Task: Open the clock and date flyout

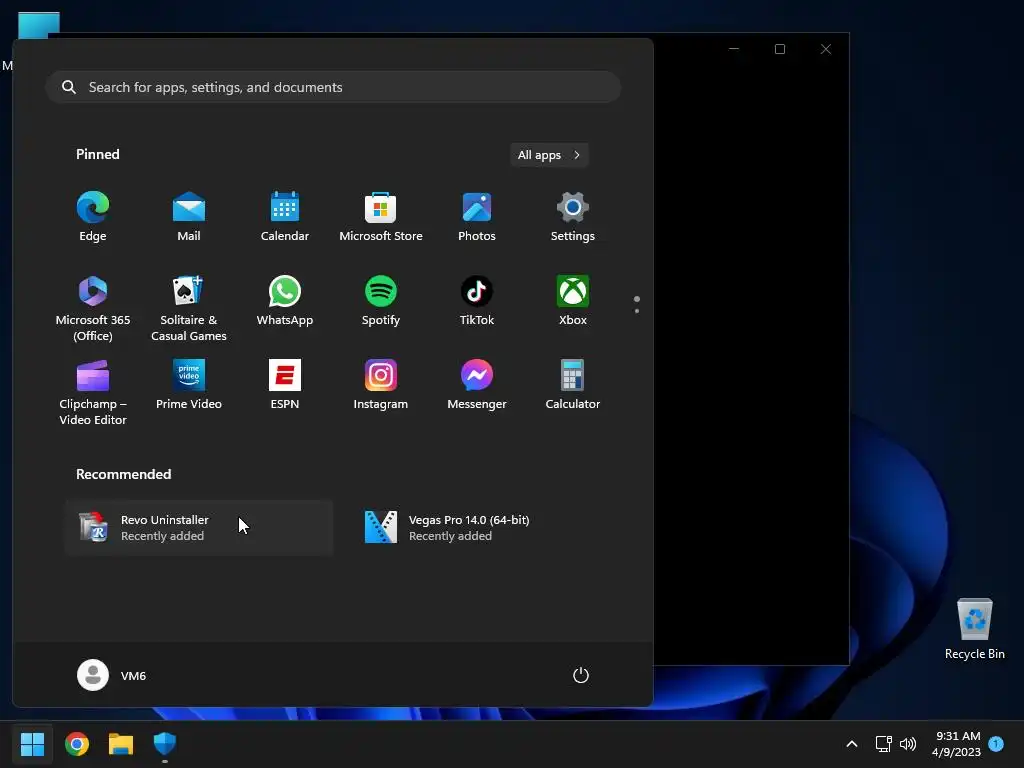Action: (957, 744)
